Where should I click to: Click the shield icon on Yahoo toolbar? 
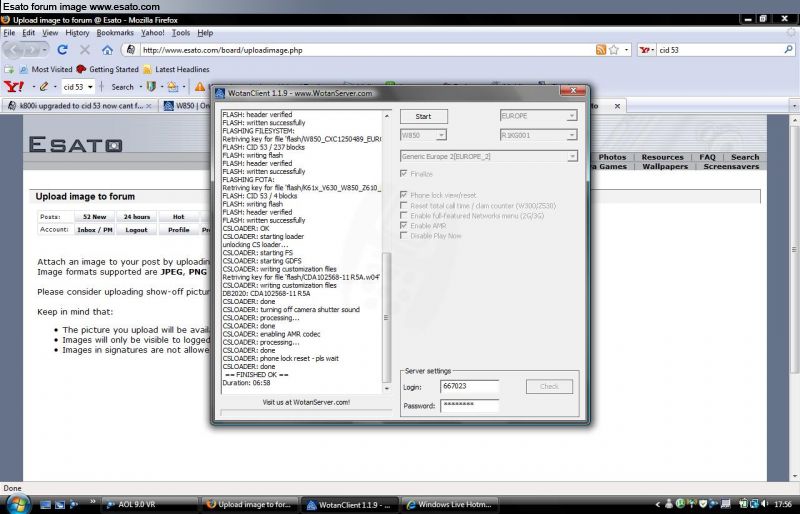pyautogui.click(x=151, y=87)
